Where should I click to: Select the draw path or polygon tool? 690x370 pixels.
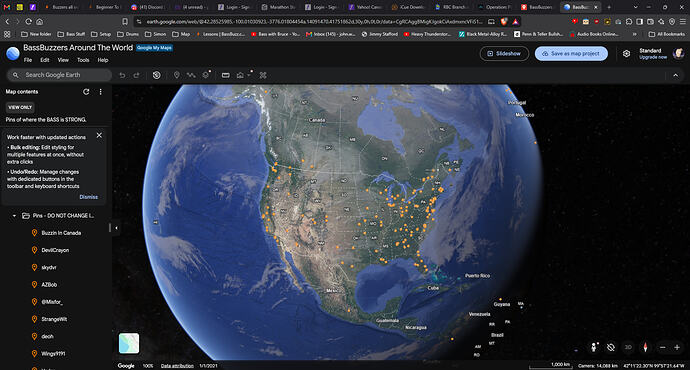tap(191, 75)
